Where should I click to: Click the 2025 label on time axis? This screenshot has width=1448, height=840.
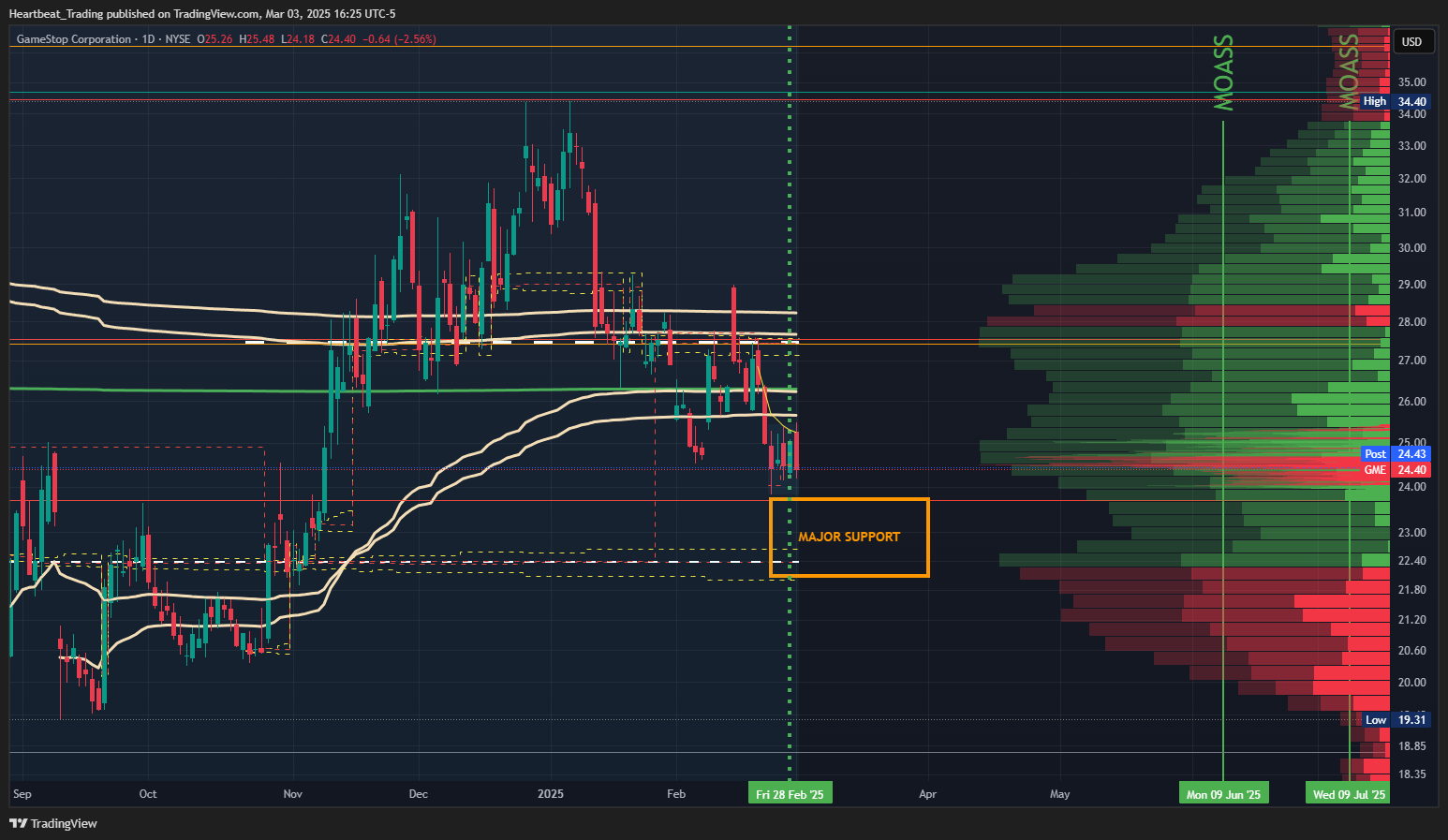(x=551, y=794)
